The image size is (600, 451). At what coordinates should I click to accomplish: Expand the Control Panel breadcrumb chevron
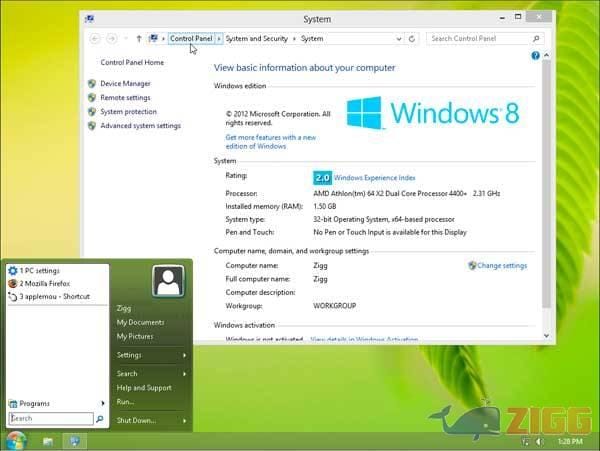[219, 39]
